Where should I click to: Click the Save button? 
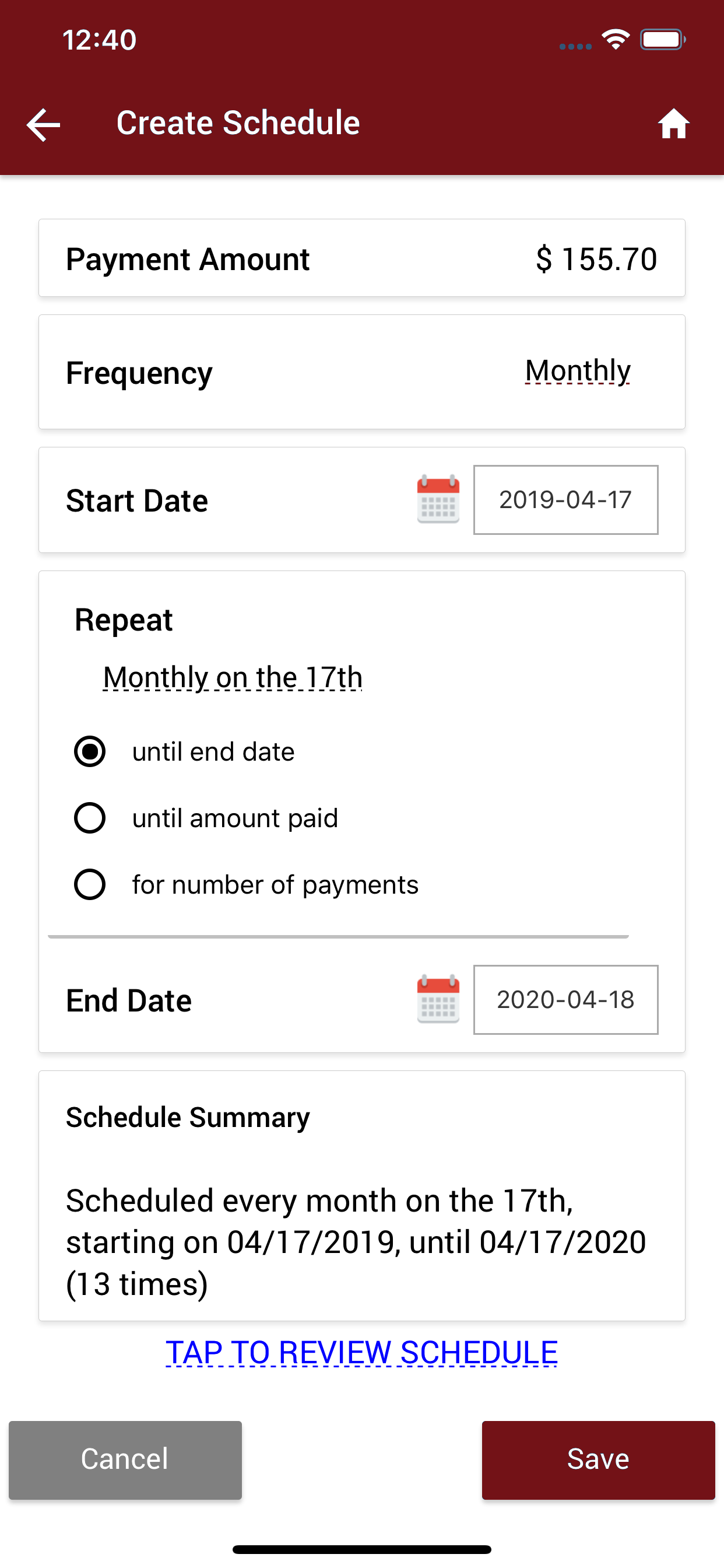pos(599,1459)
